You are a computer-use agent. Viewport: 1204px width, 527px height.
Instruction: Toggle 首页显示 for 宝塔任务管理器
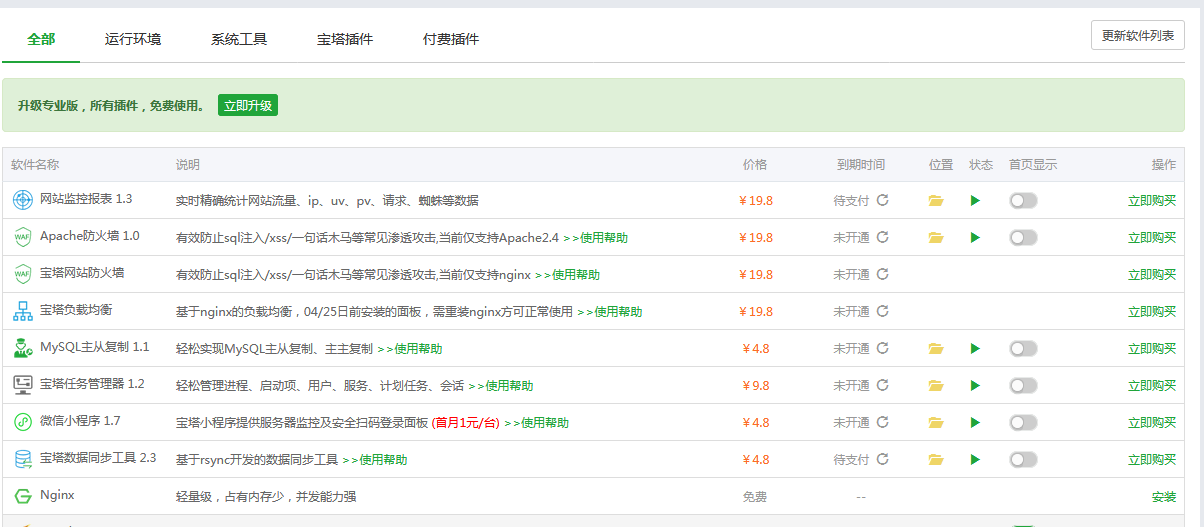[1023, 385]
